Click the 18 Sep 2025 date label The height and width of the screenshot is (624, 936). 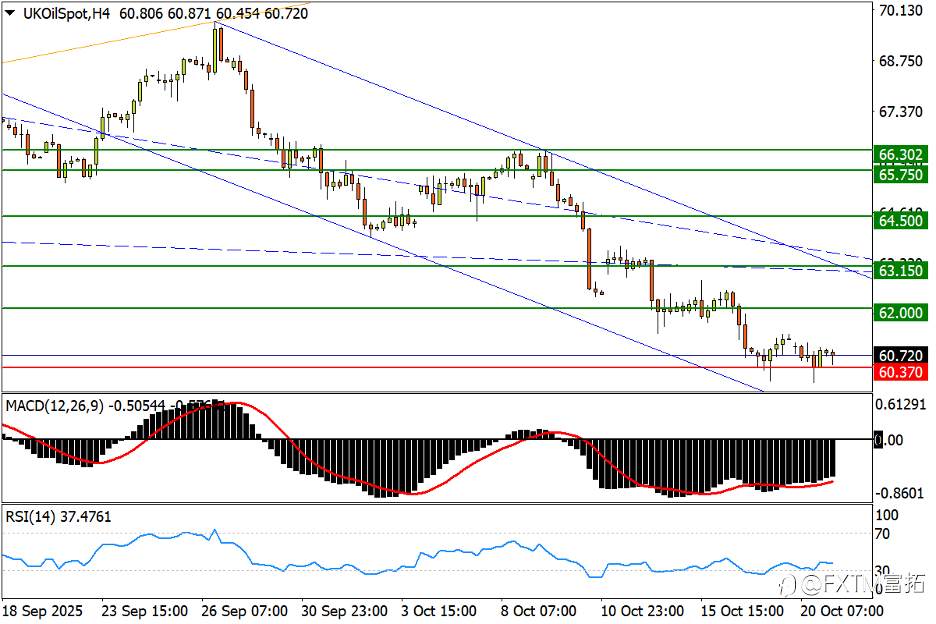(43, 611)
